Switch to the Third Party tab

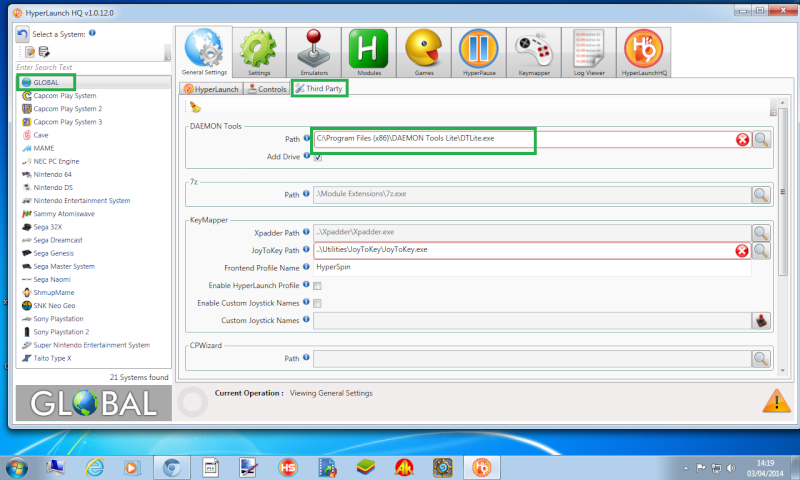[319, 88]
